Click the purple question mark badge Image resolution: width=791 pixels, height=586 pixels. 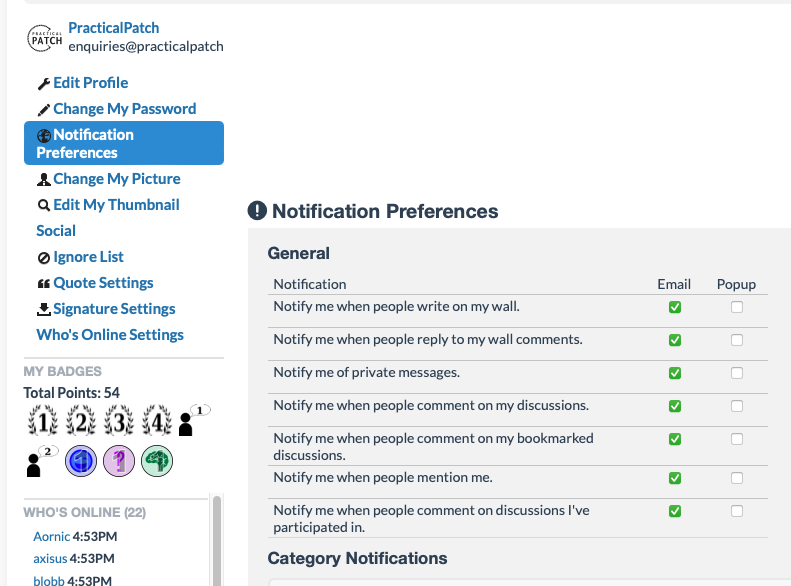click(x=119, y=461)
